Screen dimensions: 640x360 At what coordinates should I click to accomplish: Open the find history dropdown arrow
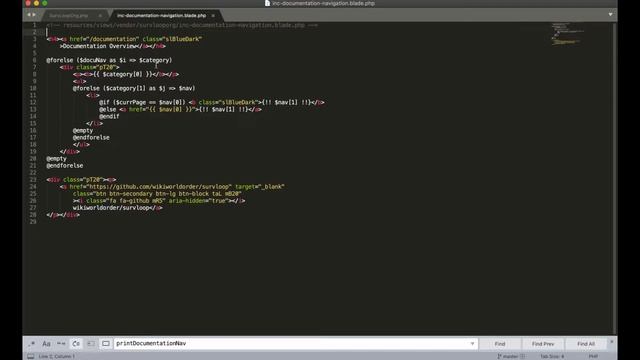[472, 344]
